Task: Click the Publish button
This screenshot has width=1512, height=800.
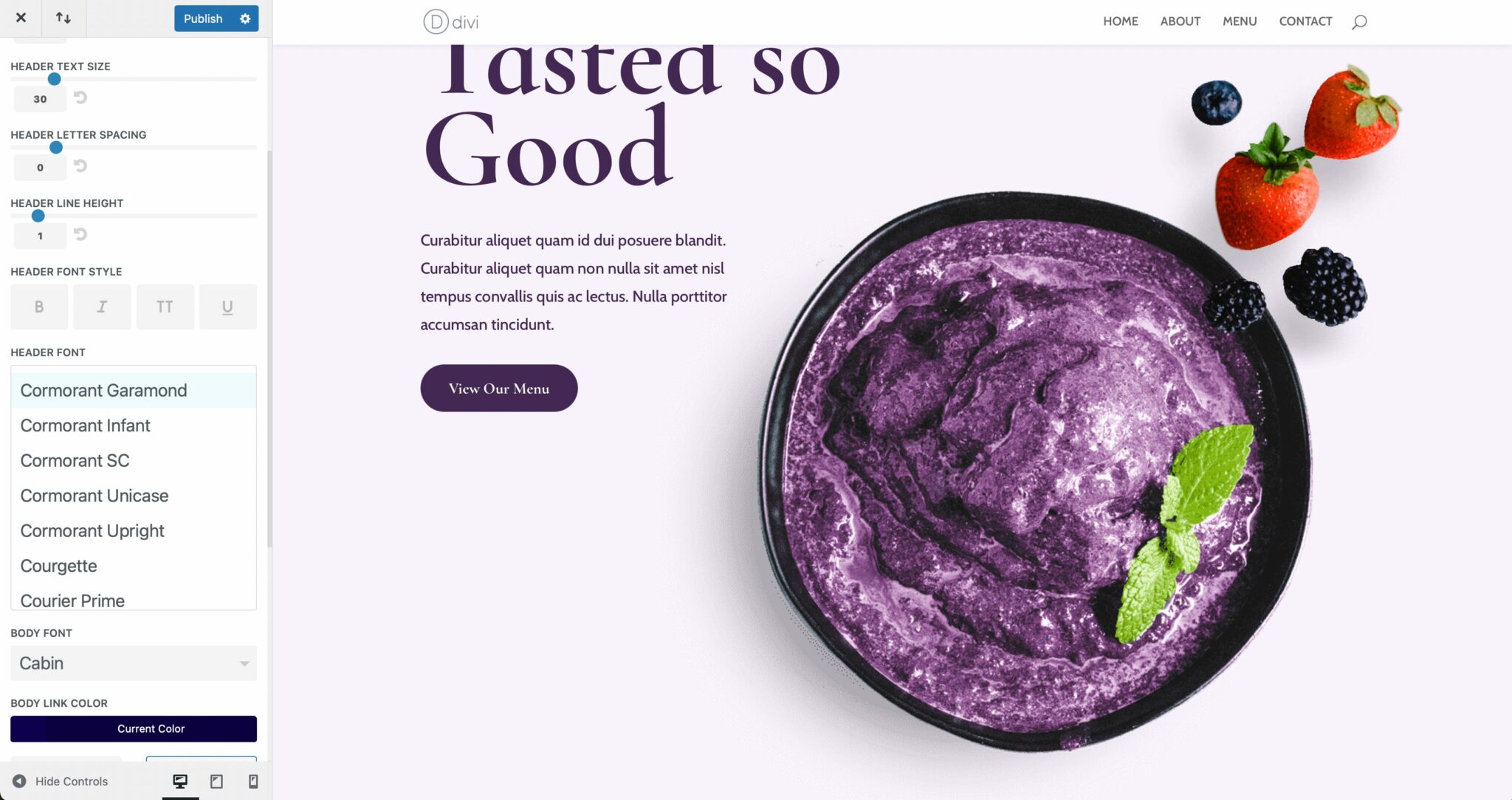Action: click(x=201, y=18)
